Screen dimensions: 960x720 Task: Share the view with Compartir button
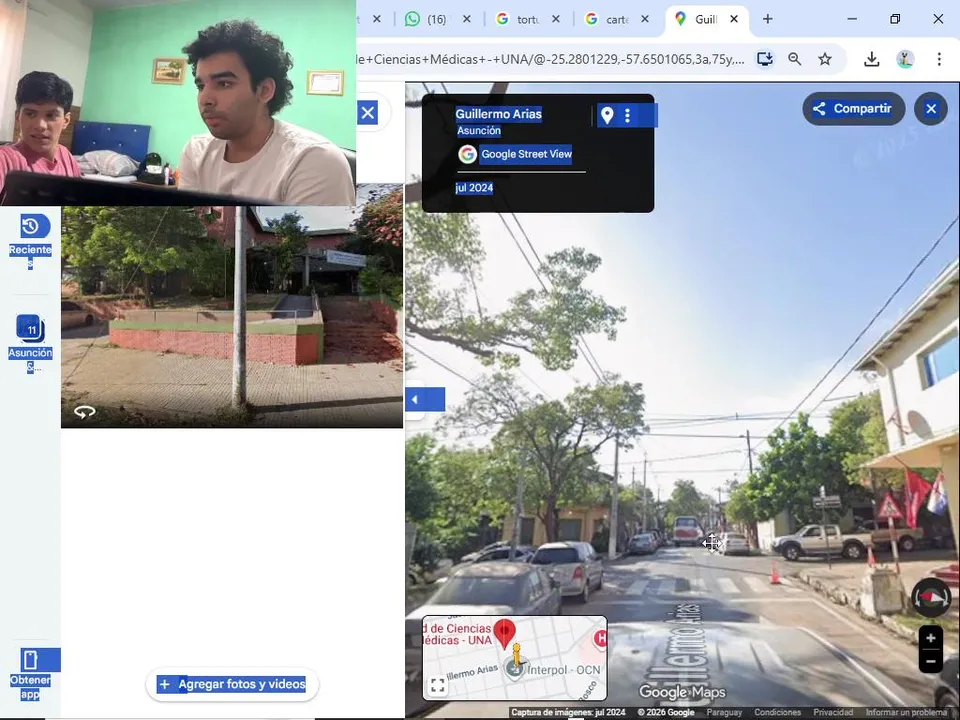[853, 109]
